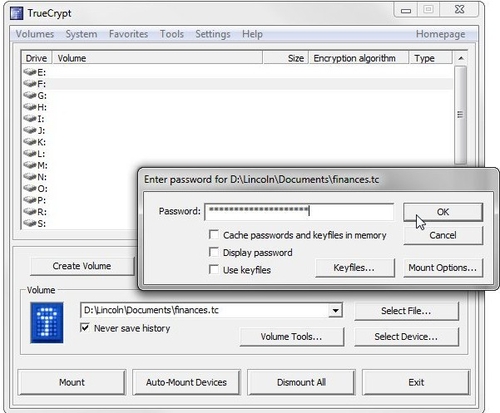Image resolution: width=500 pixels, height=413 pixels.
Task: Select drive I: entry
Action: pyautogui.click(x=34, y=119)
